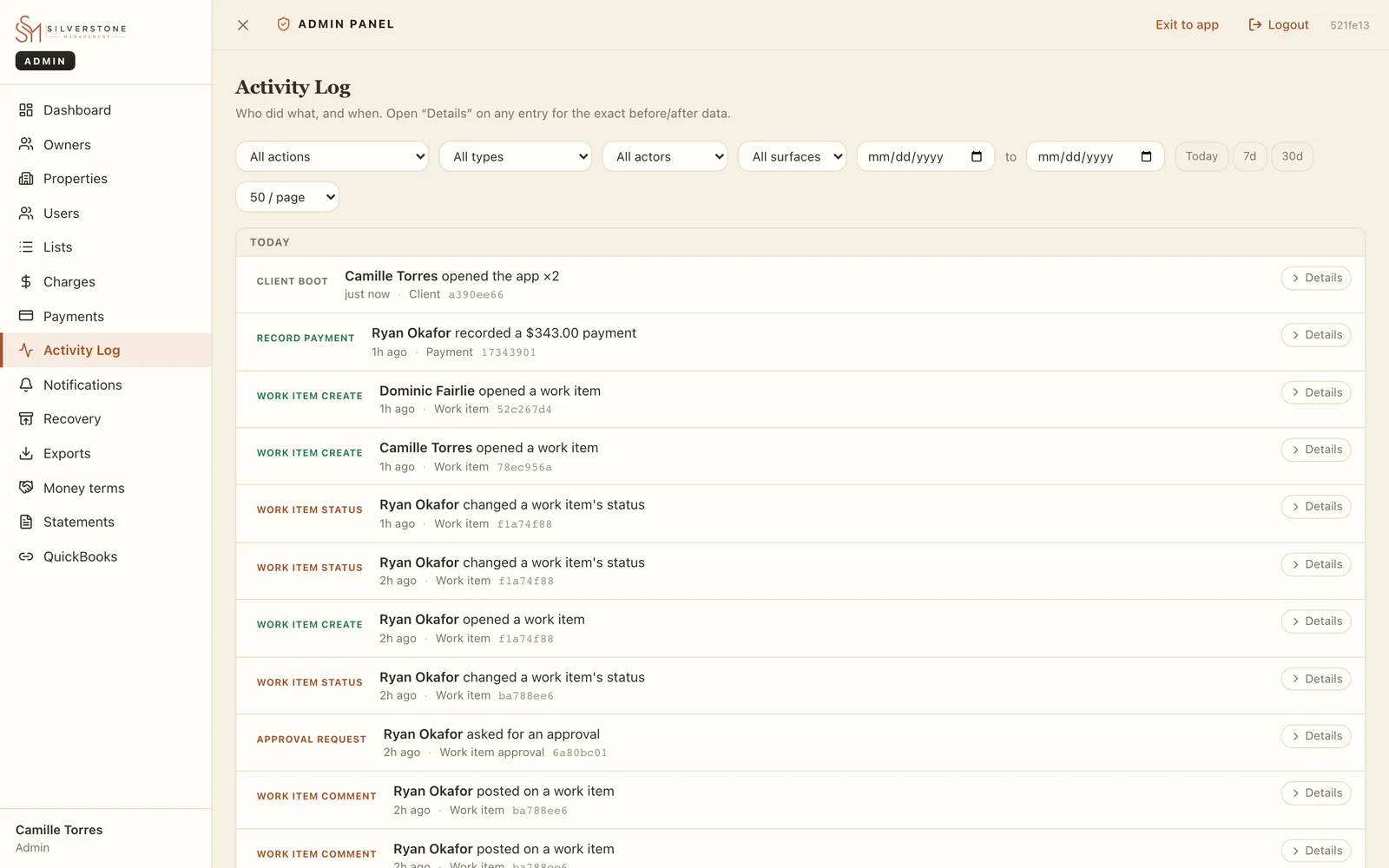Click the Payments card icon
The width and height of the screenshot is (1389, 868).
26,316
